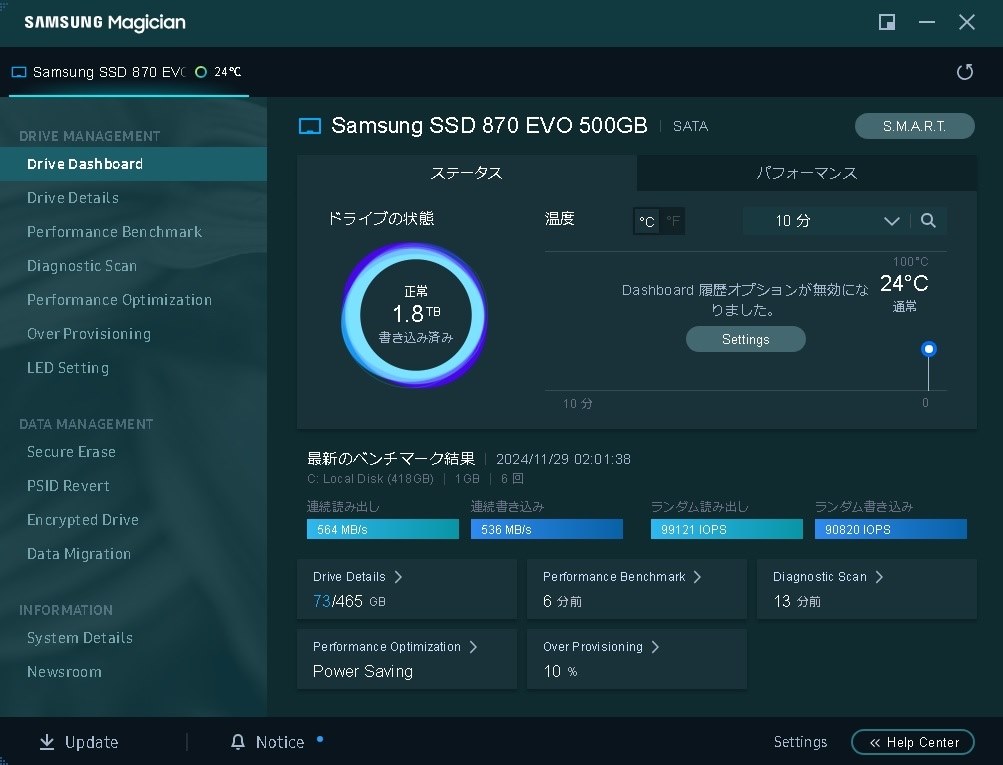1003x765 pixels.
Task: Click the green health circle in drive tab
Action: click(201, 72)
